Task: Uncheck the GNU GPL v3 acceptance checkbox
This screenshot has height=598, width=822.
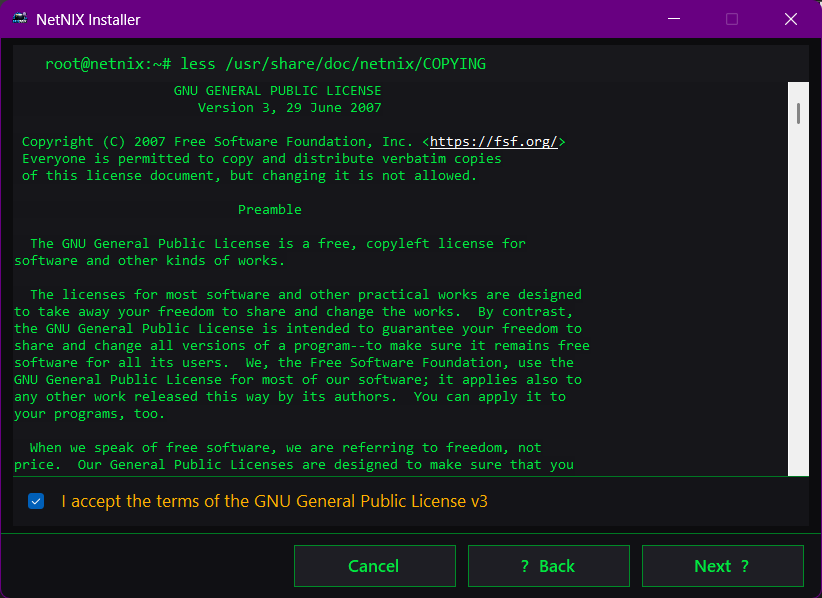Action: pyautogui.click(x=36, y=501)
